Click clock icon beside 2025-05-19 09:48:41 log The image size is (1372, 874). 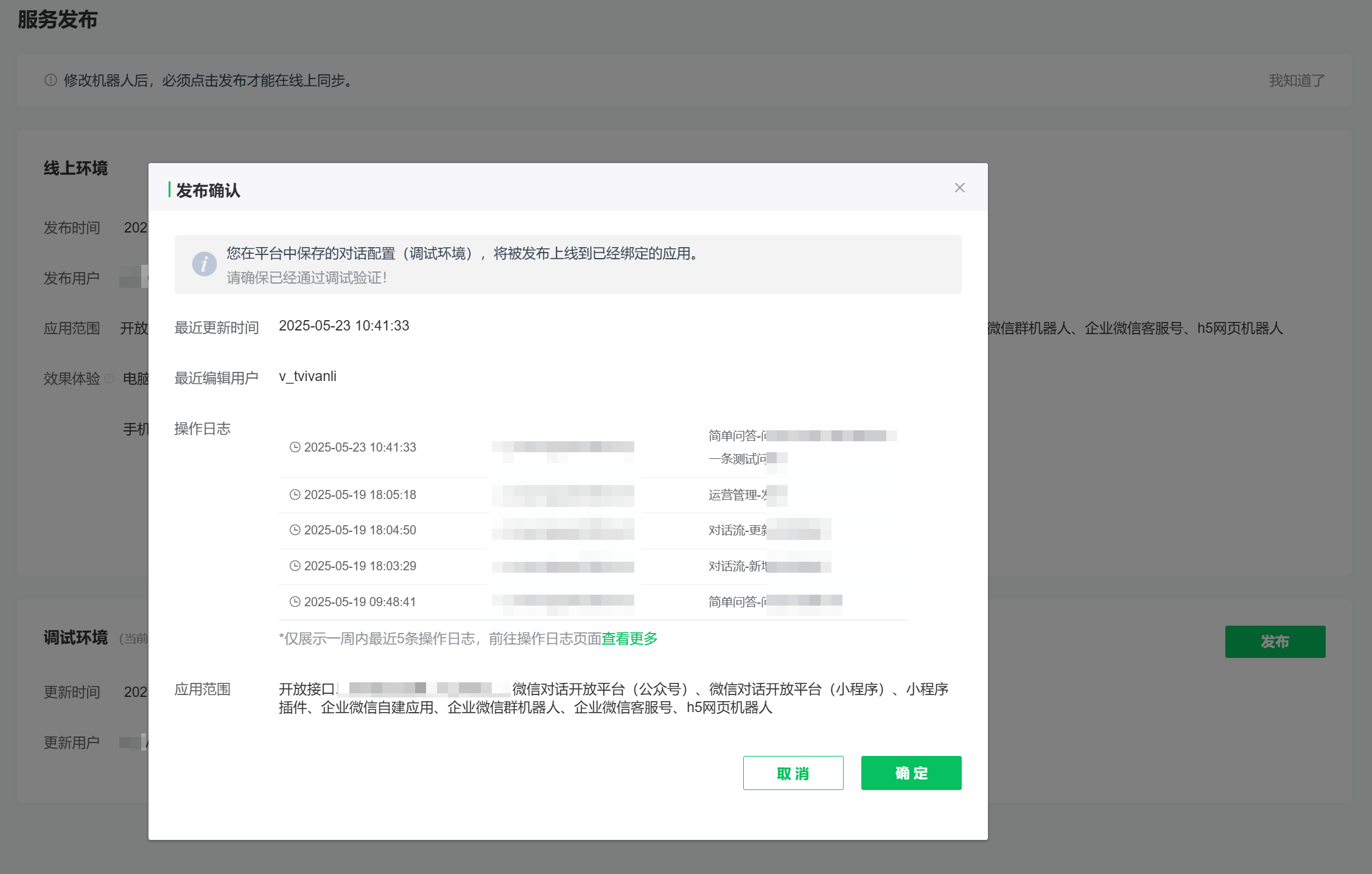coord(295,602)
